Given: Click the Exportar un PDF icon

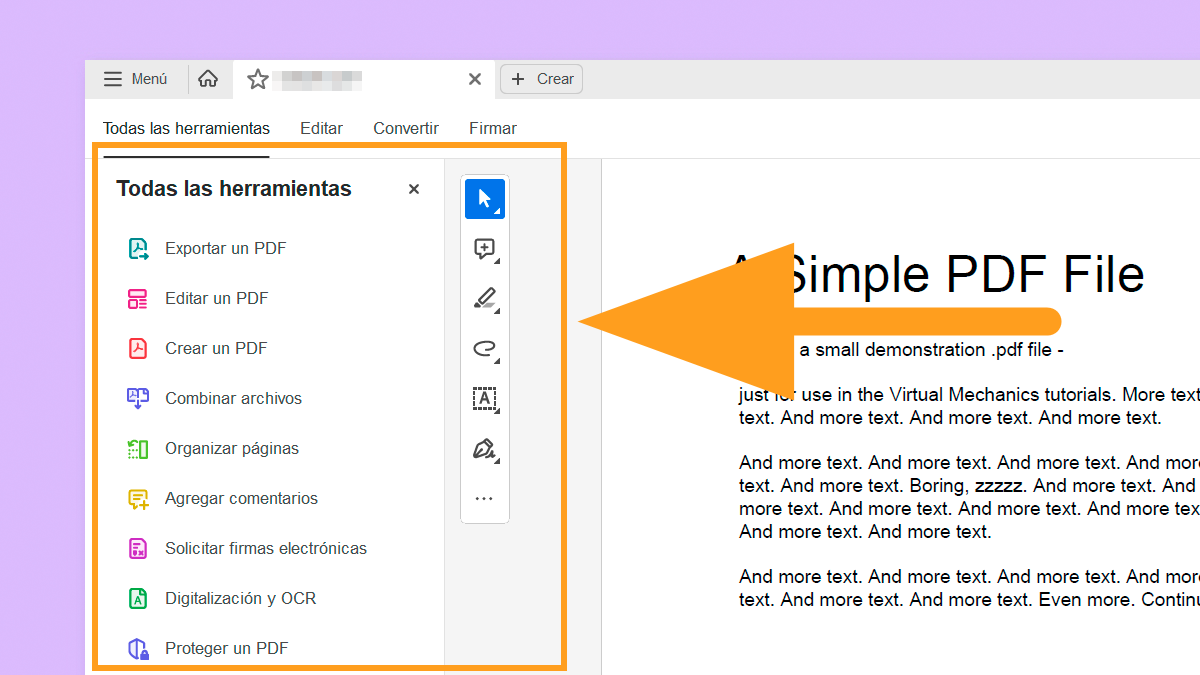Looking at the screenshot, I should [137, 248].
